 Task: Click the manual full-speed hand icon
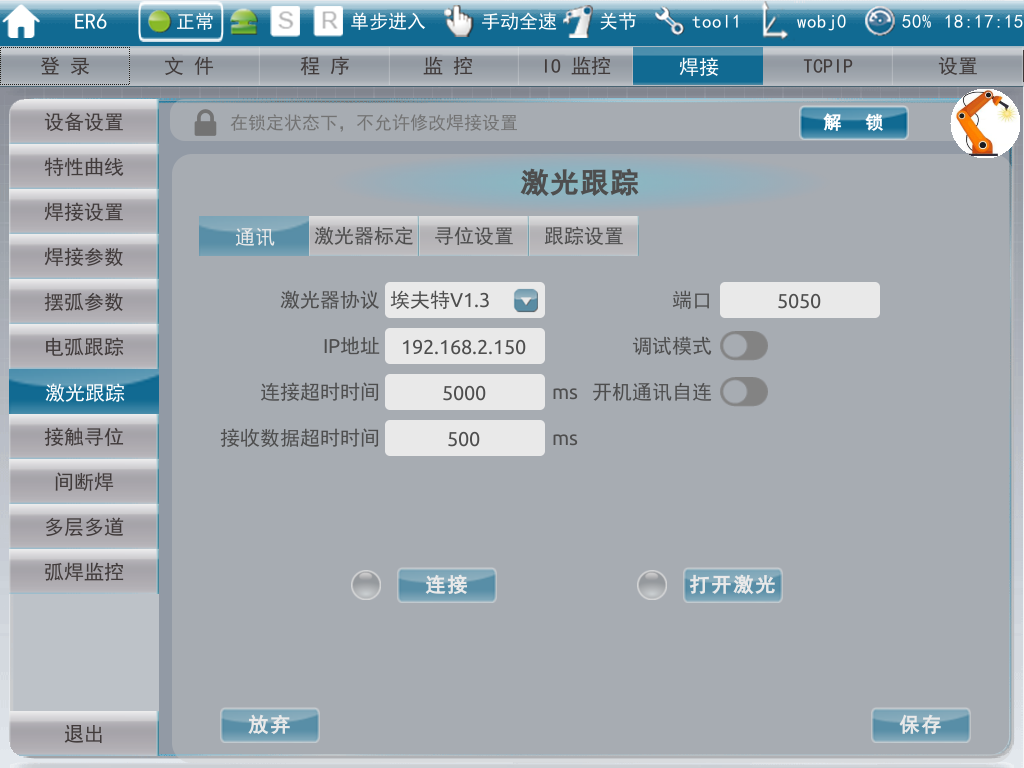tap(458, 22)
